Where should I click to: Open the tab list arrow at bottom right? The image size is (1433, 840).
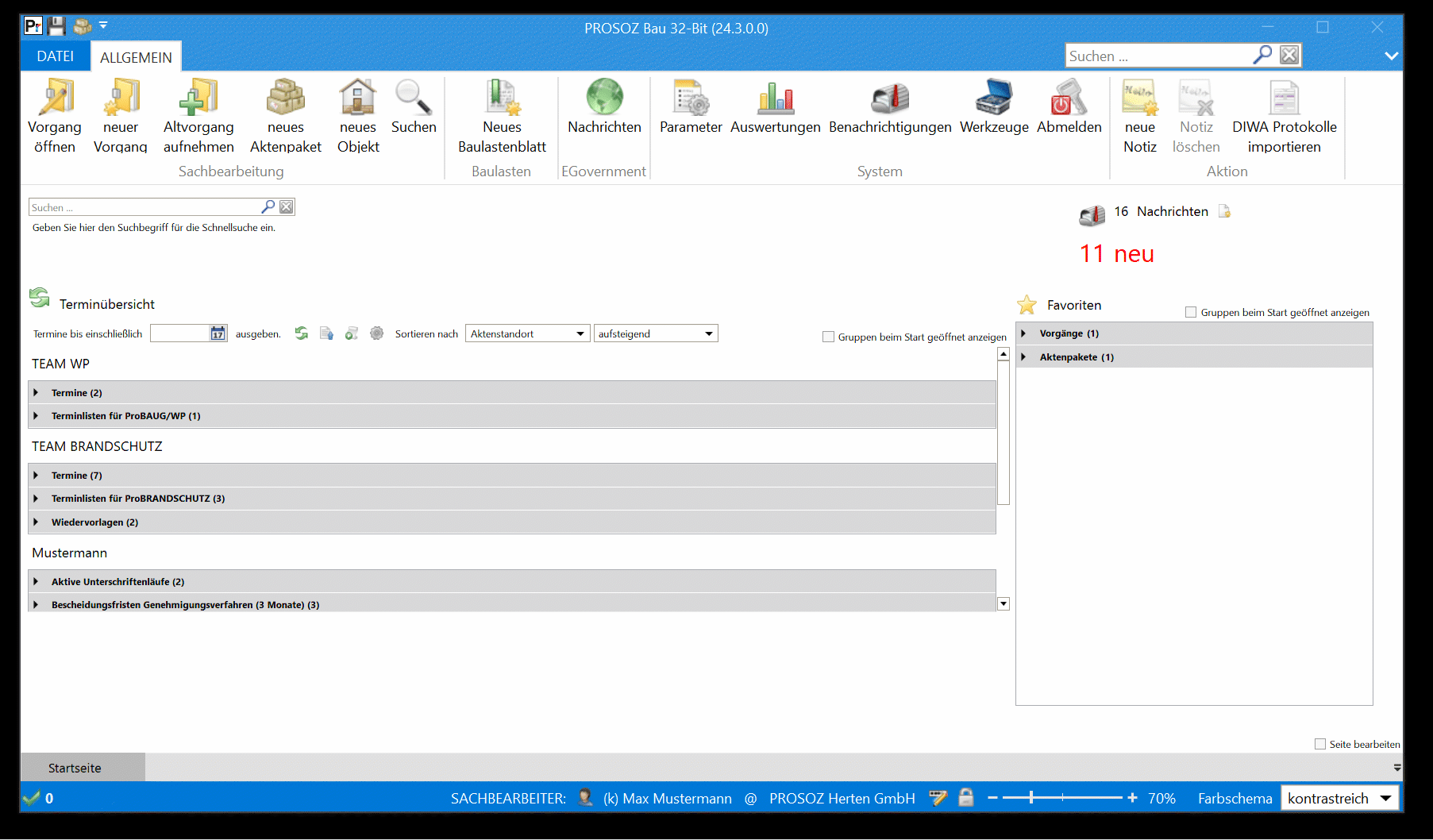(1396, 768)
